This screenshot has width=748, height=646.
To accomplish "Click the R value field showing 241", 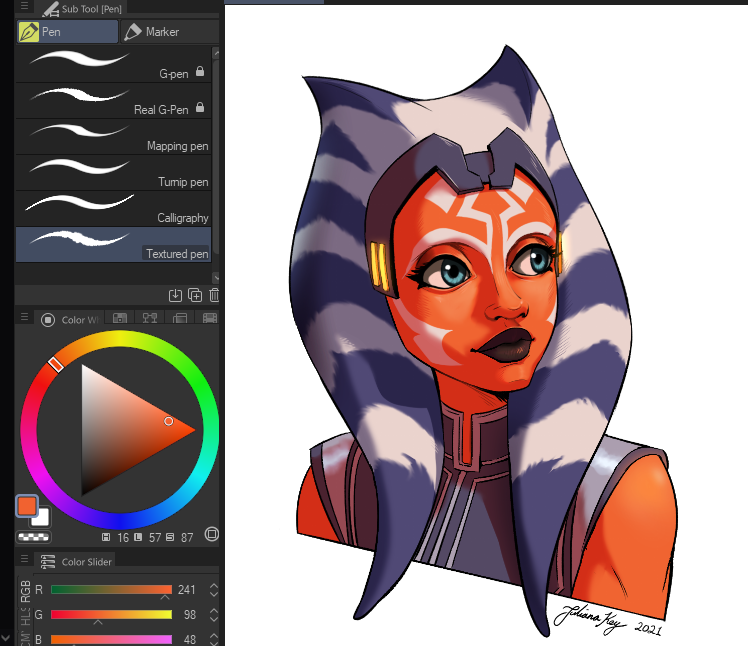I will [x=187, y=590].
